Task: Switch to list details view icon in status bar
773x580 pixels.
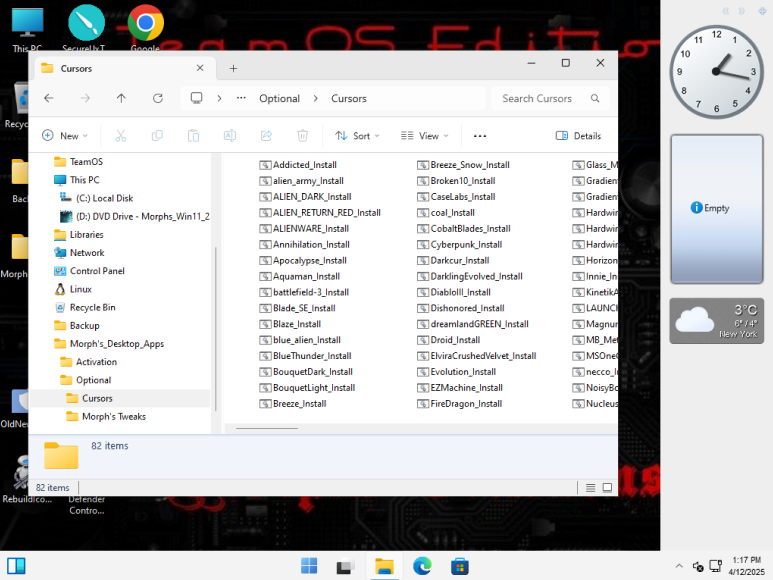Action: (590, 487)
